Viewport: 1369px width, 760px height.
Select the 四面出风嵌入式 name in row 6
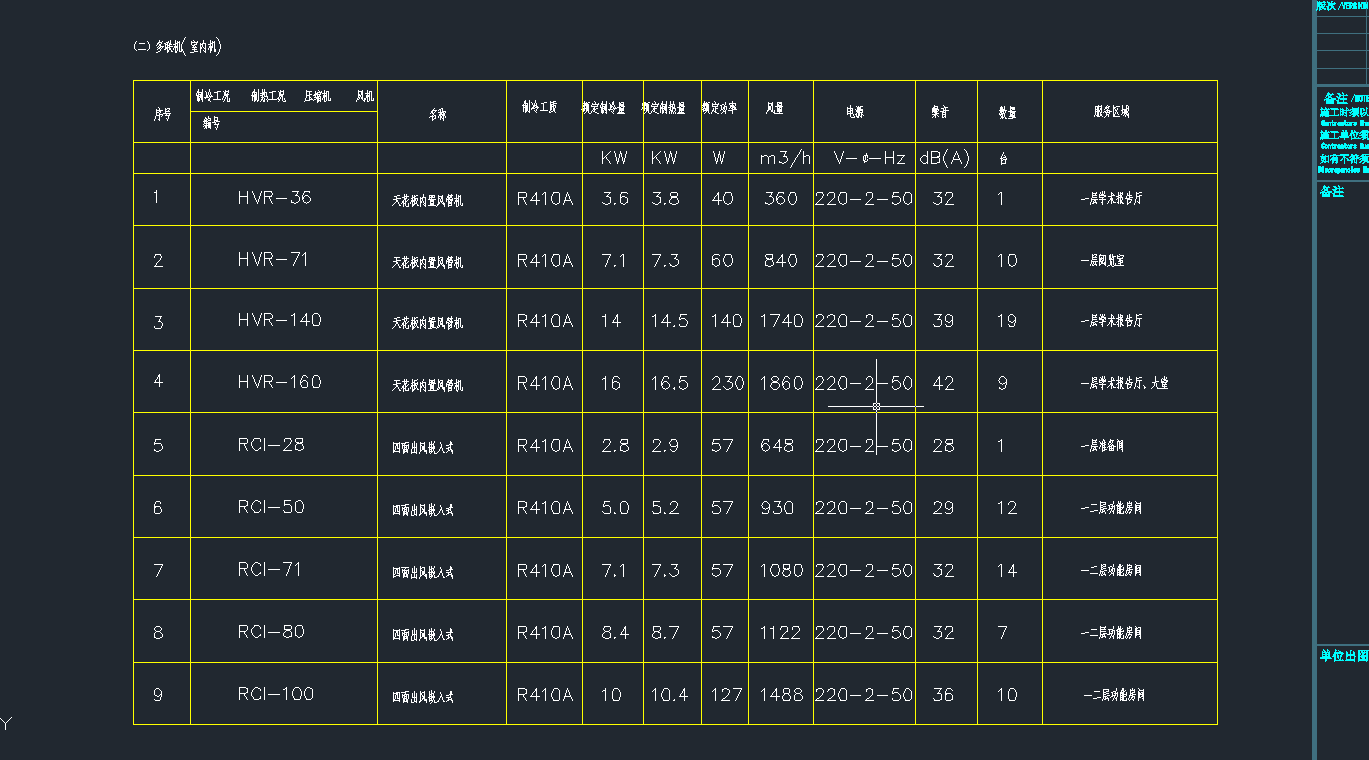[422, 509]
